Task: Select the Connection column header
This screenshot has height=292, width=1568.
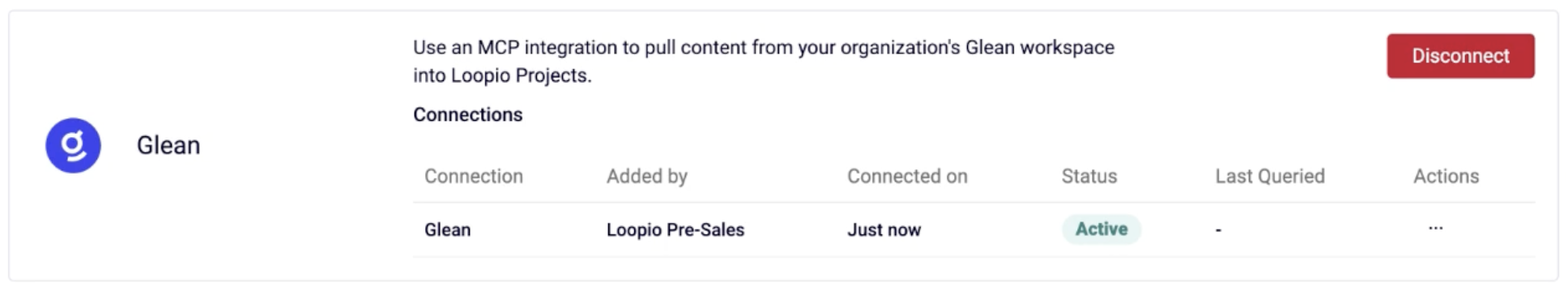Action: tap(474, 176)
